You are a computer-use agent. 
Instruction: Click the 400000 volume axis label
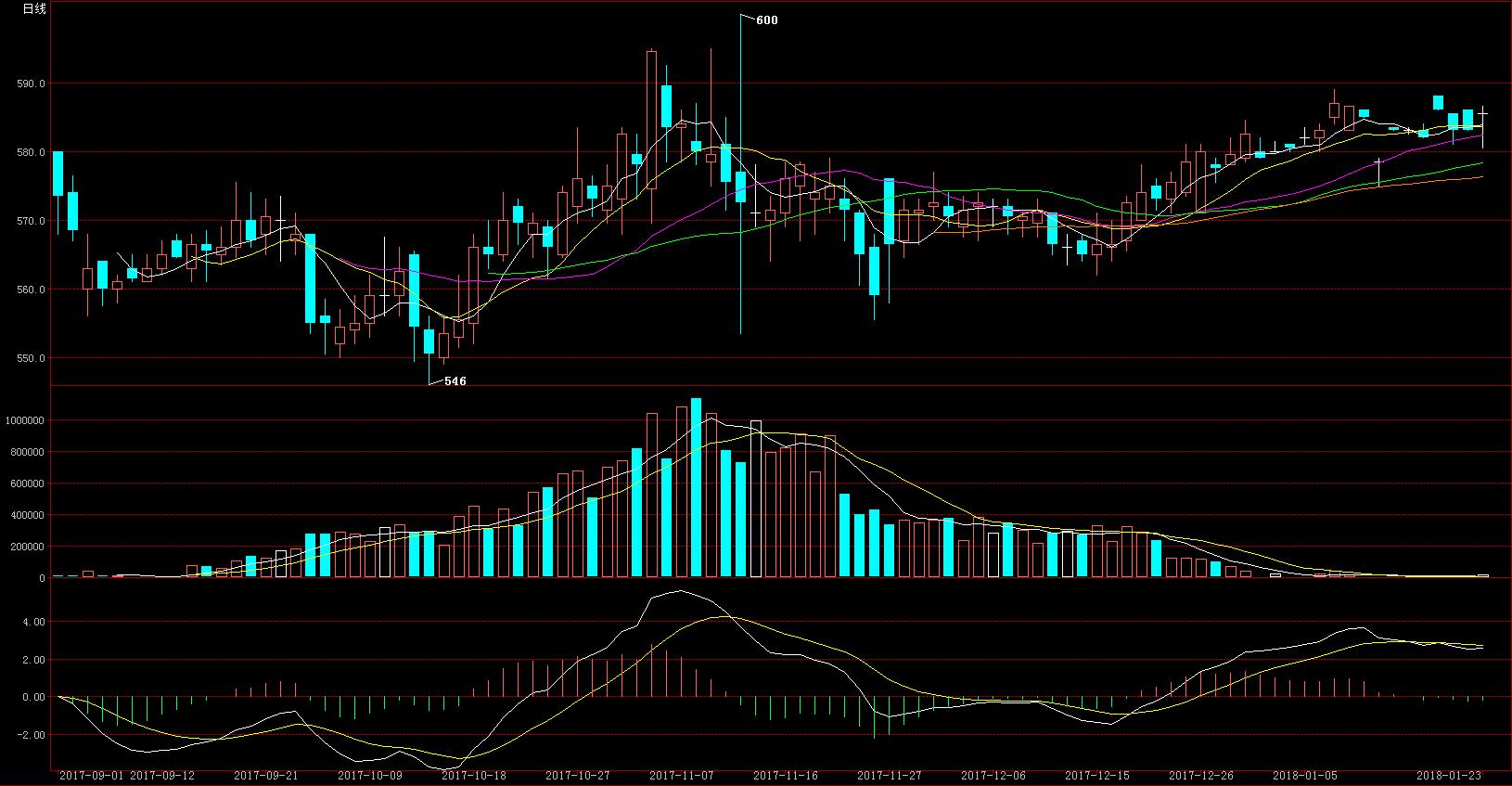coord(27,515)
